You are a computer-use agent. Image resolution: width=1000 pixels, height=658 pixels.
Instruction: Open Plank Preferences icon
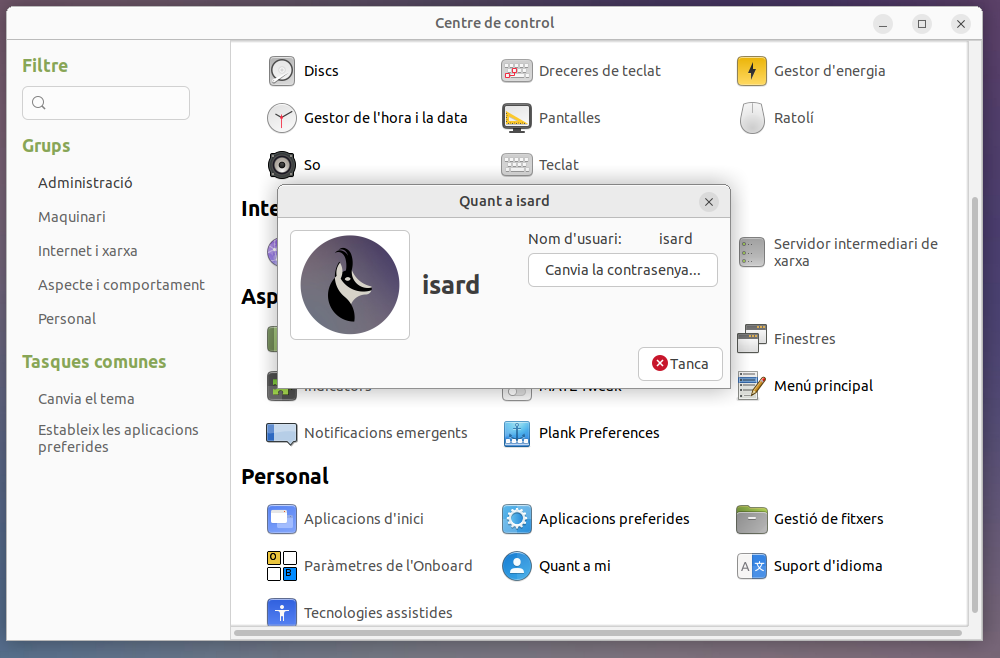tap(516, 433)
